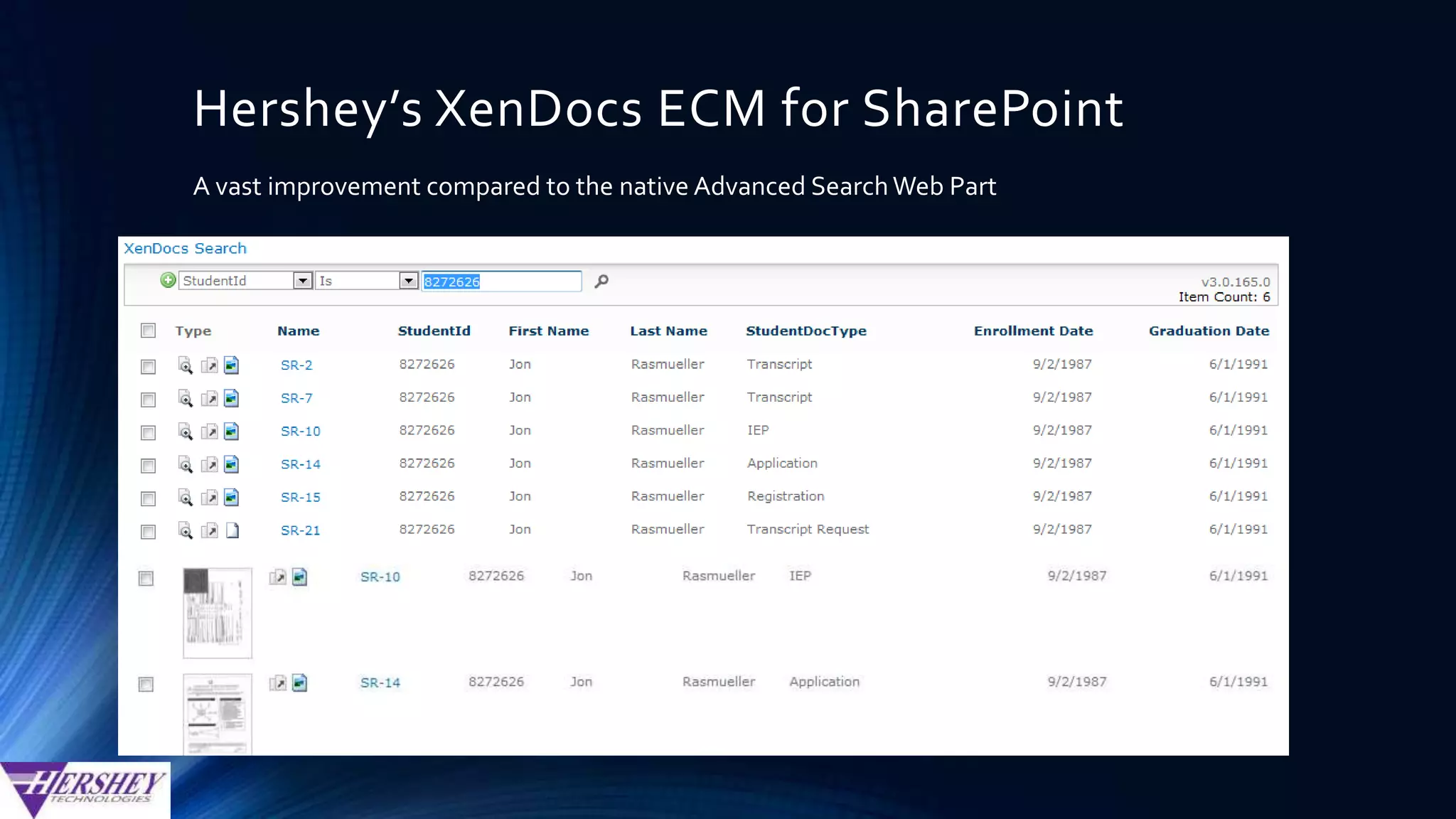Viewport: 1456px width, 819px height.
Task: Click the open-link icon in row SR-2
Action: (209, 365)
